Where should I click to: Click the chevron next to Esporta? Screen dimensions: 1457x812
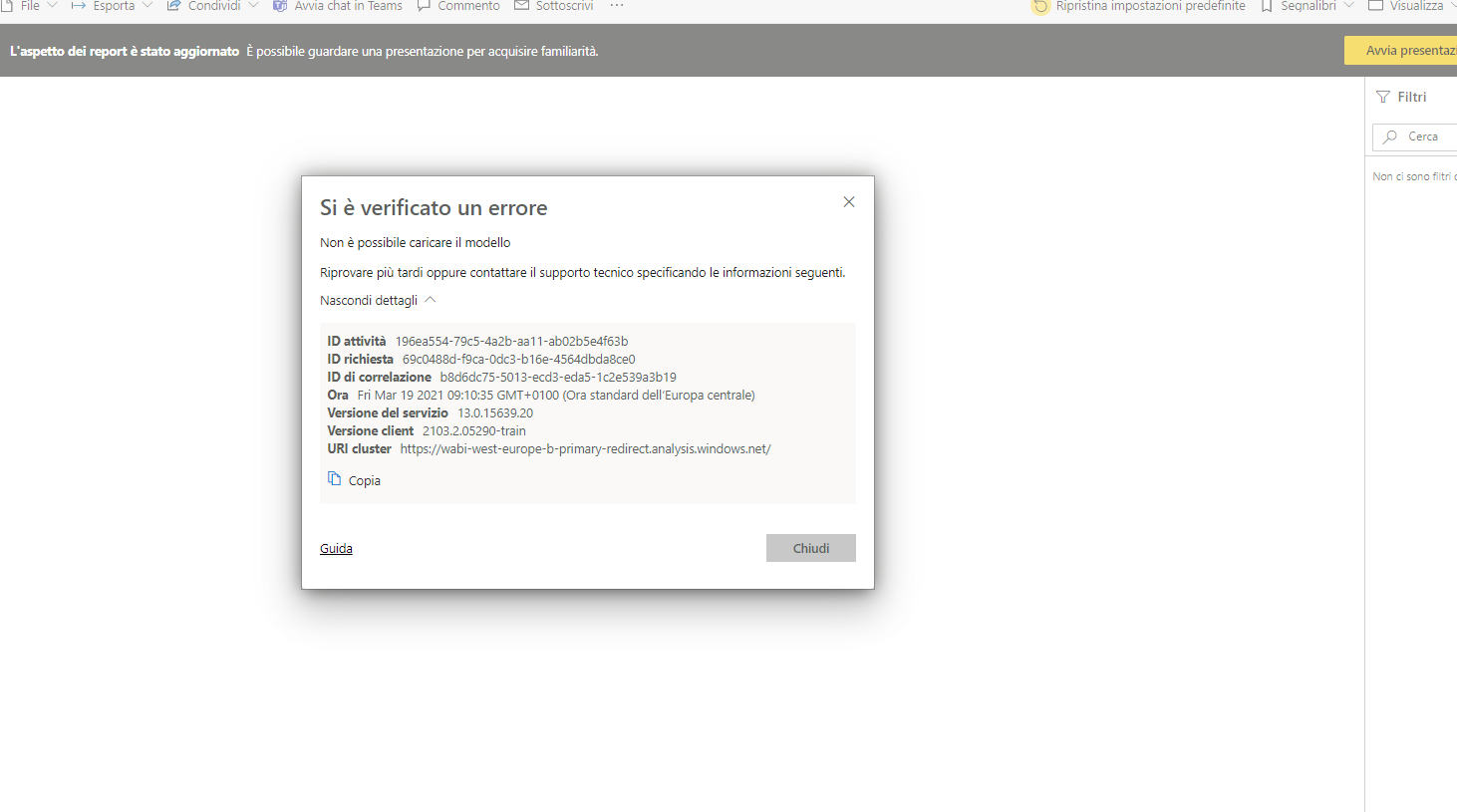147,5
